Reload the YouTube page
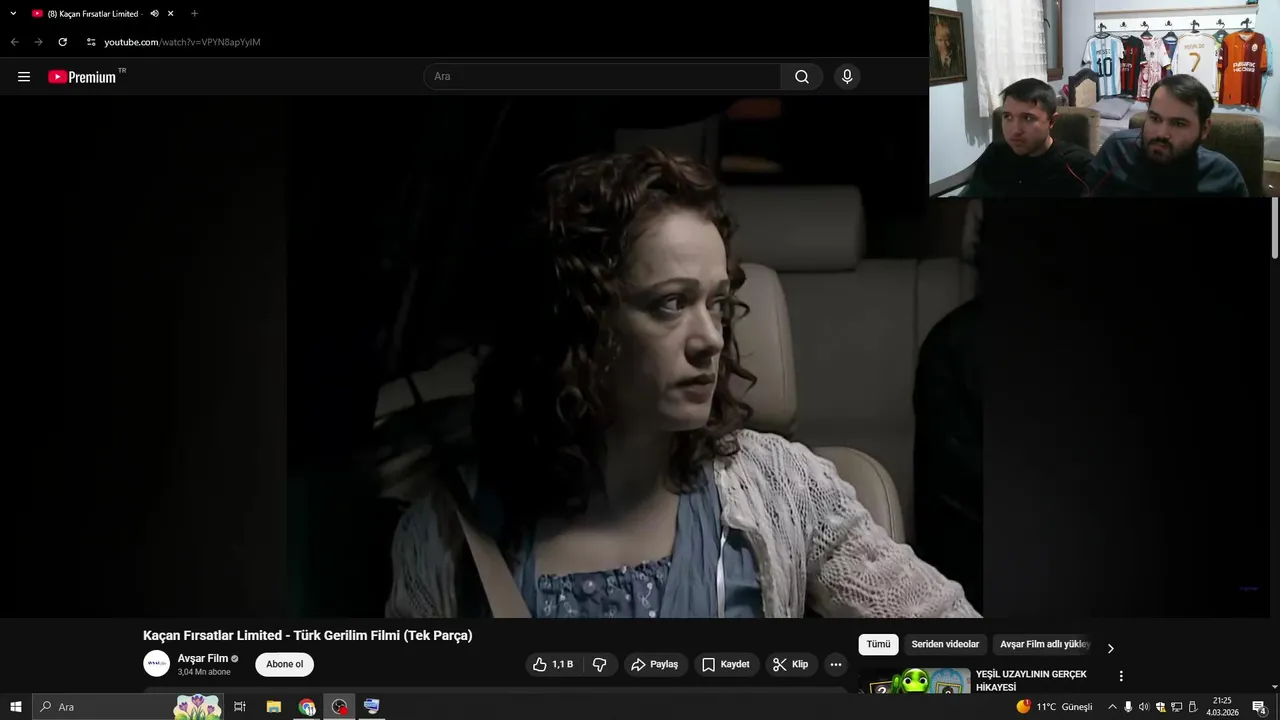The height and width of the screenshot is (720, 1280). coord(62,42)
